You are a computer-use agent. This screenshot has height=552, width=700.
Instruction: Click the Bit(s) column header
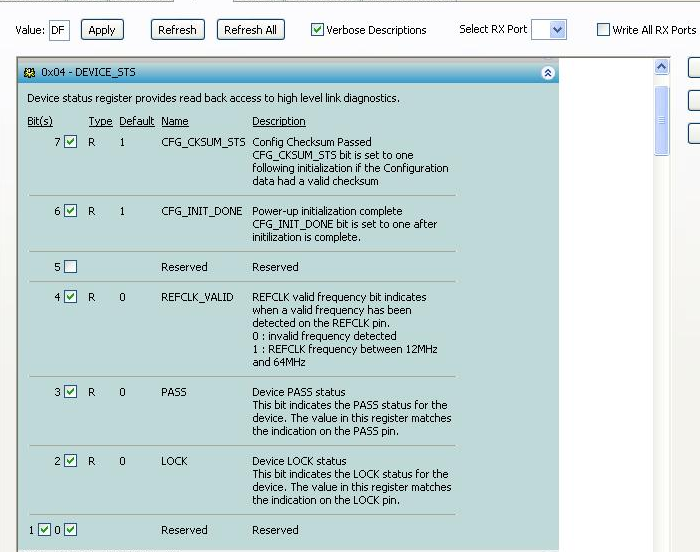[x=40, y=121]
